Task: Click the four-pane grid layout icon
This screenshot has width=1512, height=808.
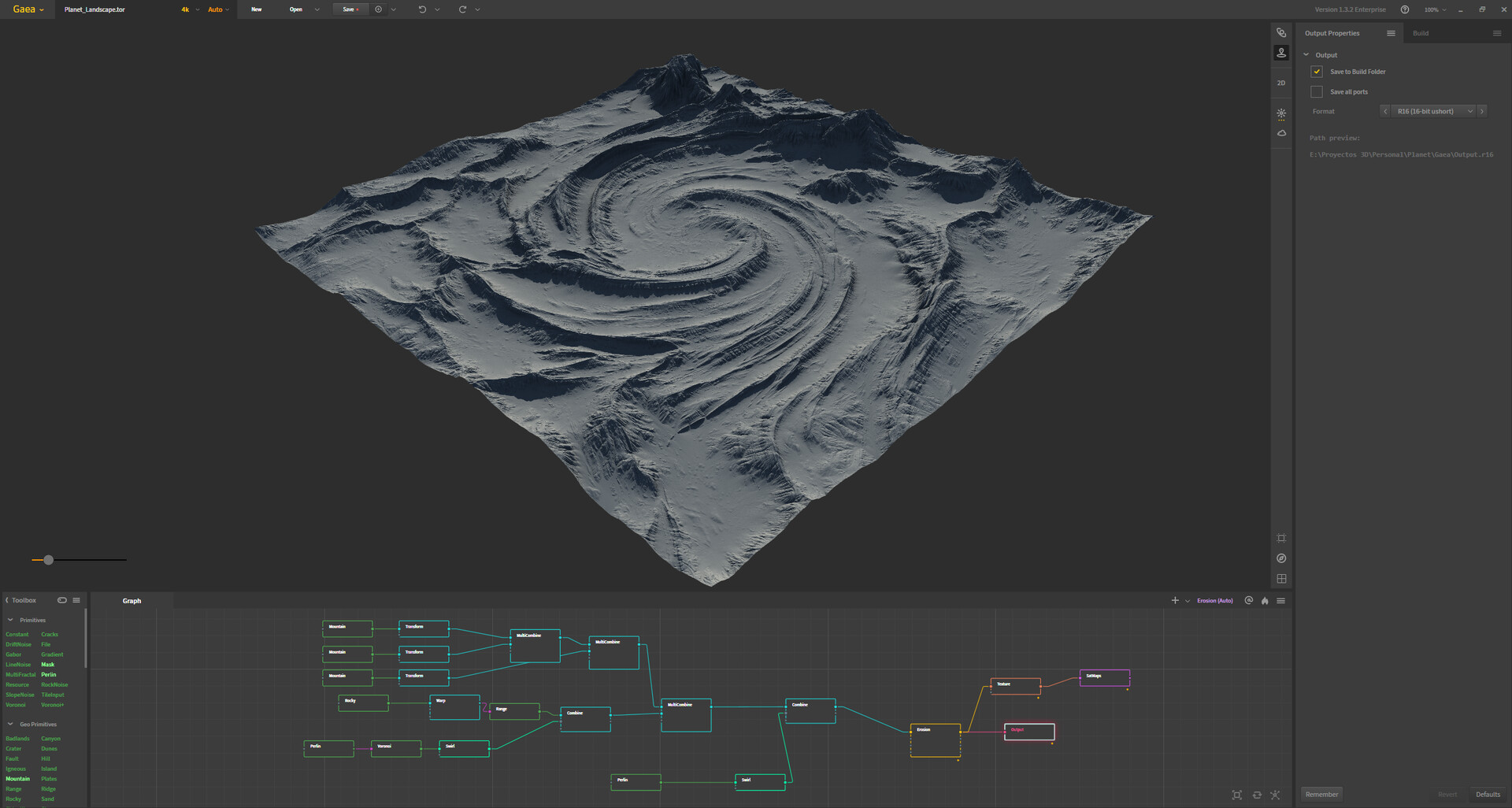Action: click(x=1281, y=579)
